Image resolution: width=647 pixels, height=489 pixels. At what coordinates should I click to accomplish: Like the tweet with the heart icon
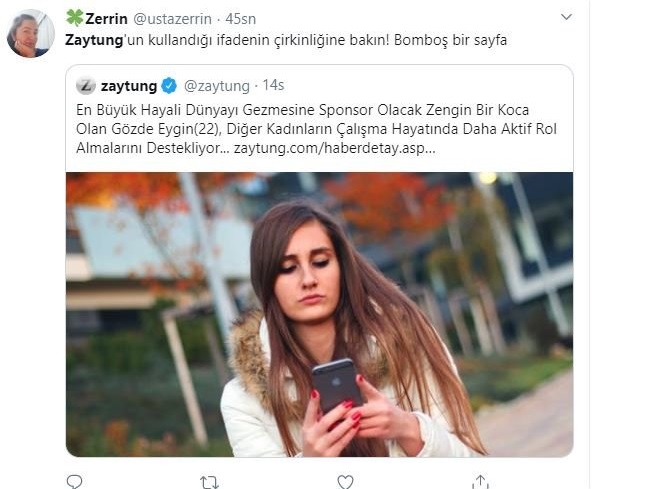pyautogui.click(x=345, y=482)
